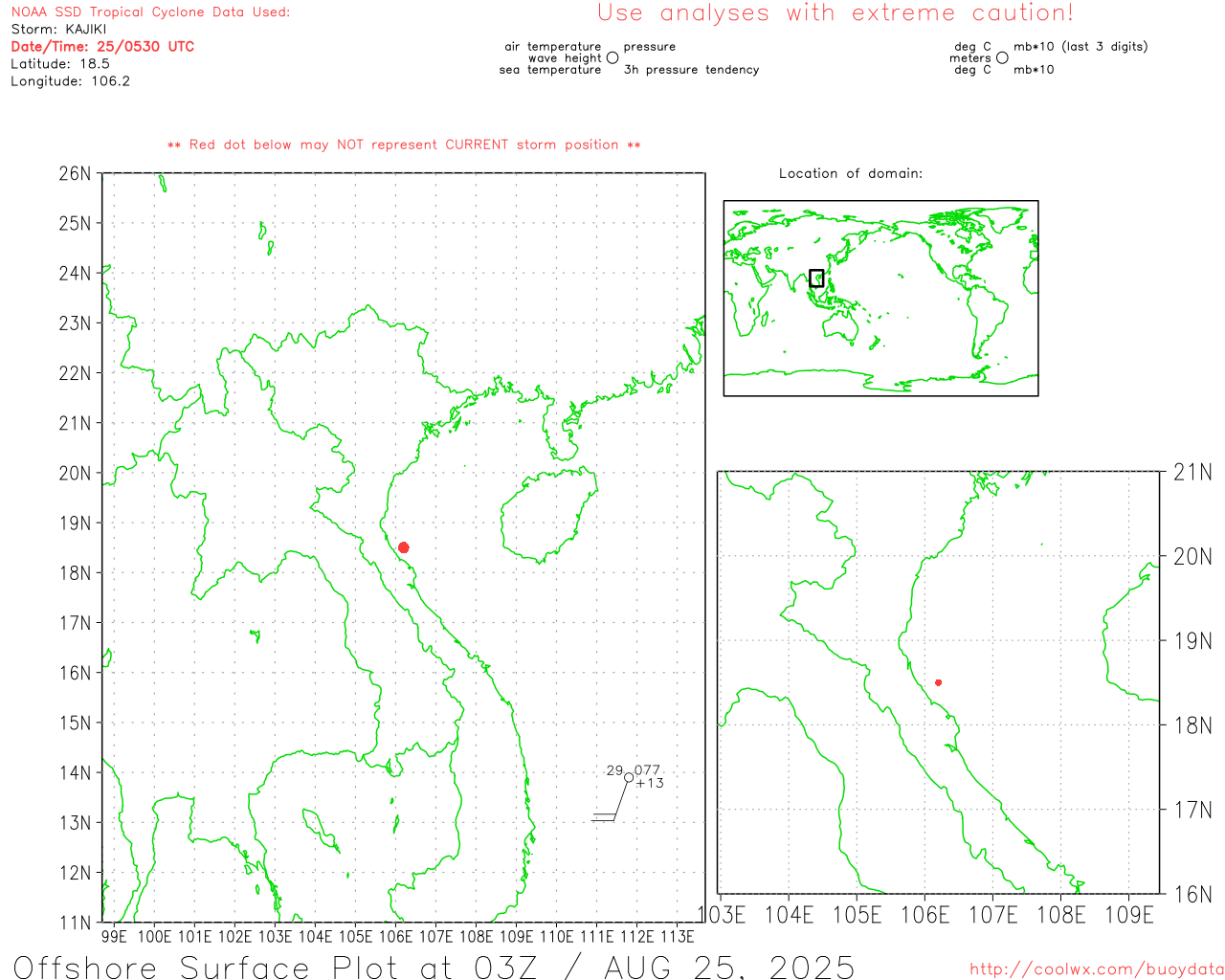Click the 'Latitude: 18.5' text
This screenshot has width=1225, height=980.
(x=60, y=64)
